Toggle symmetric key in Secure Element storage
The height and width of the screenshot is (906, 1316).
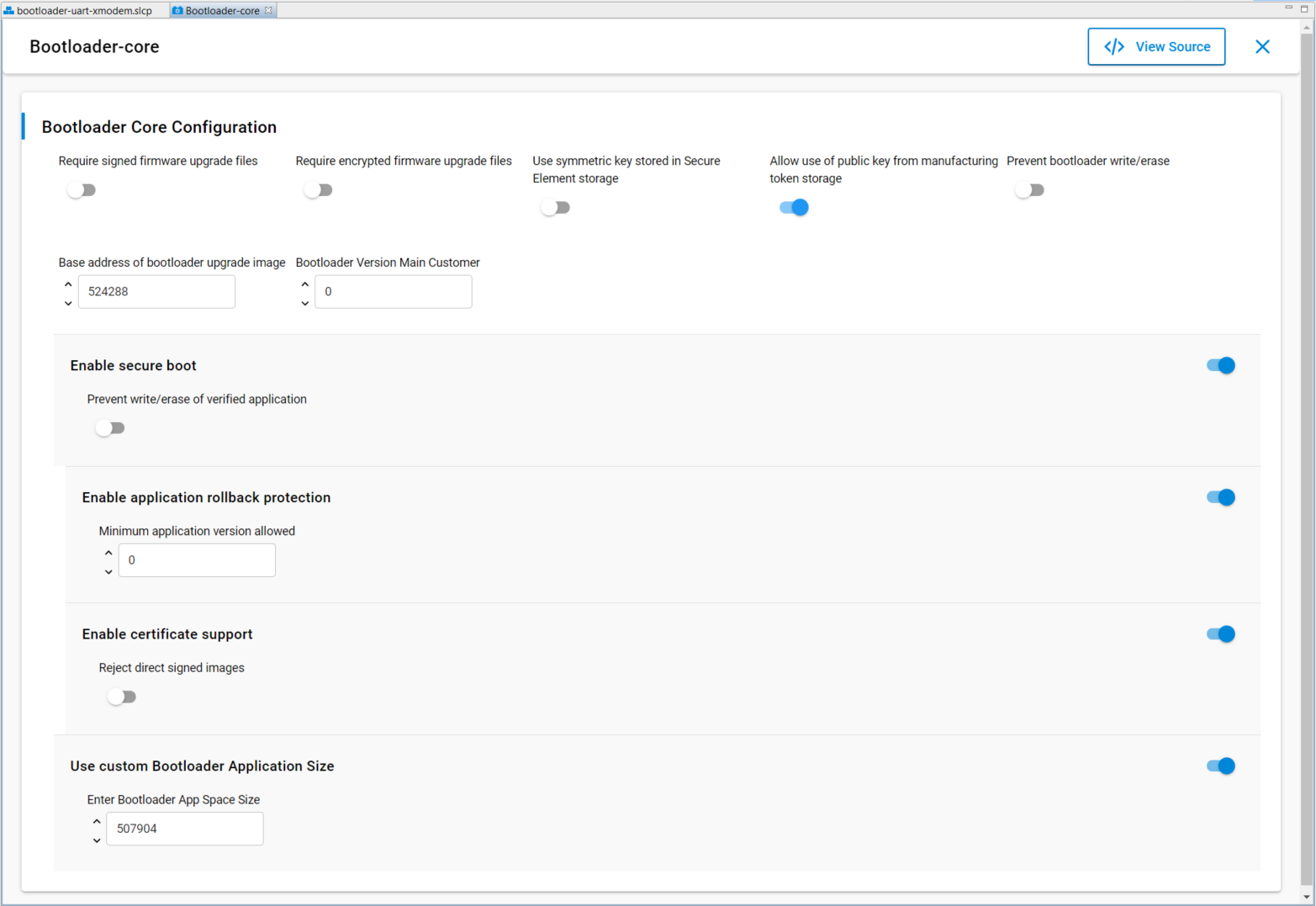tap(556, 208)
